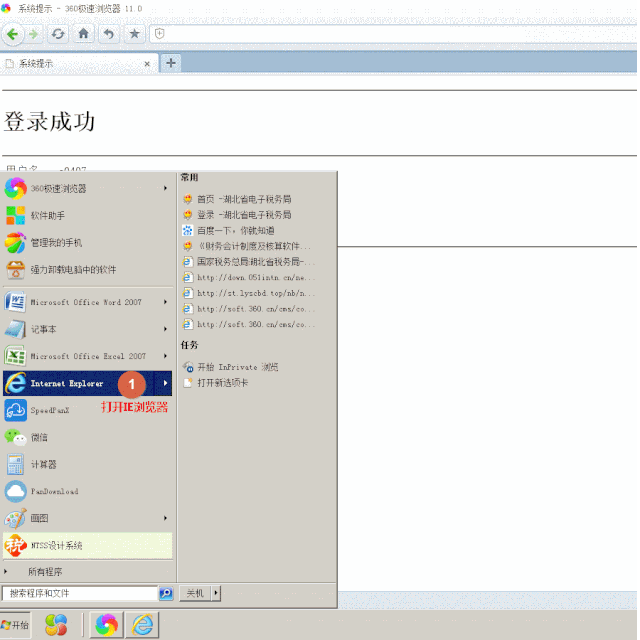Open the shutdown options arrow next to 关机
This screenshot has width=640, height=640.
click(216, 593)
